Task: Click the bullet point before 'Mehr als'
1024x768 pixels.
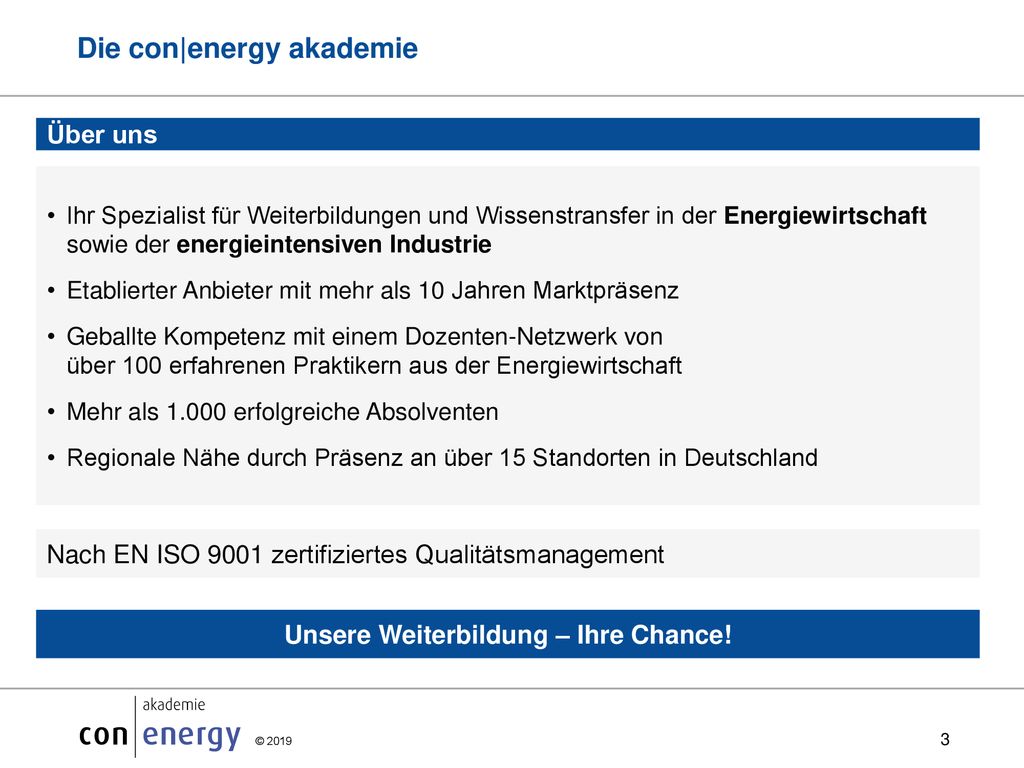Action: [52, 412]
